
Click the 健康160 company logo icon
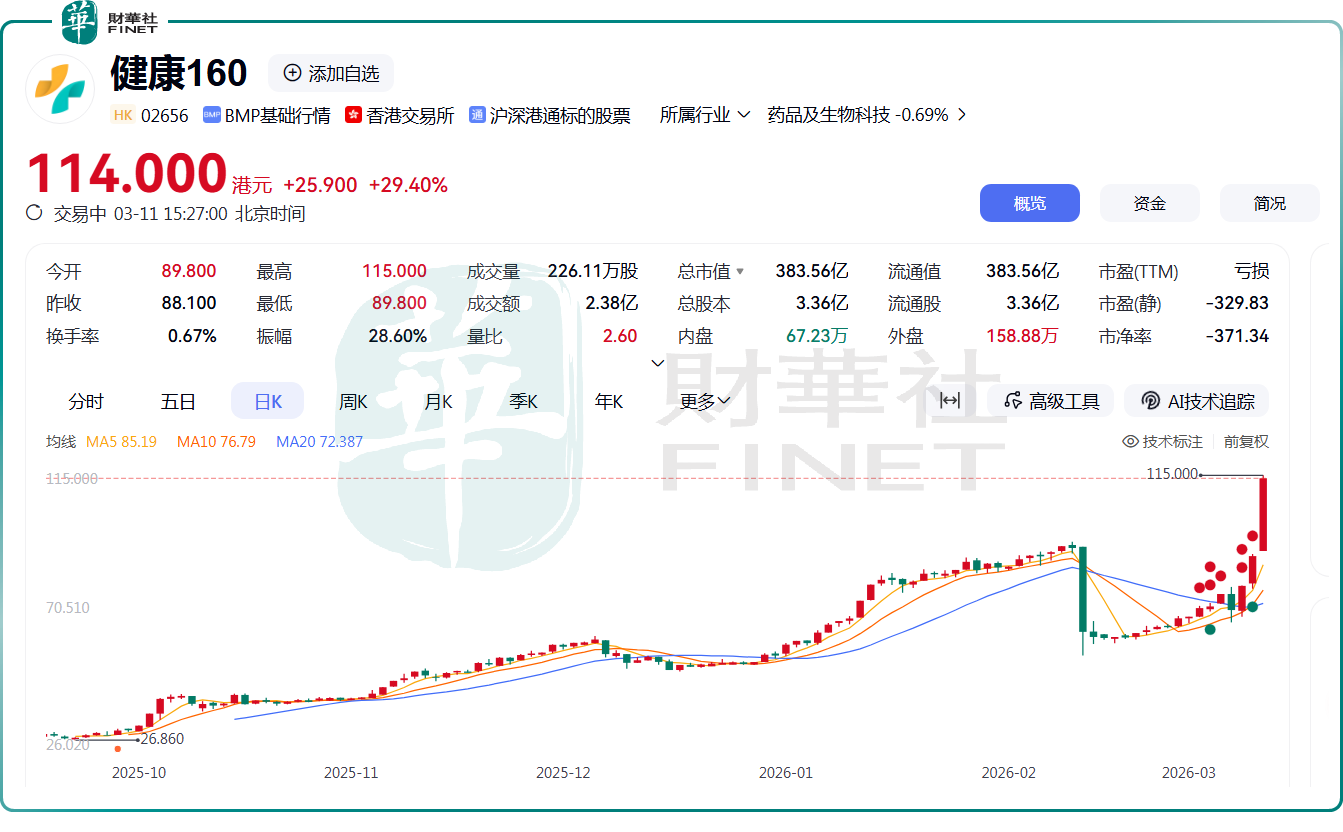59,89
